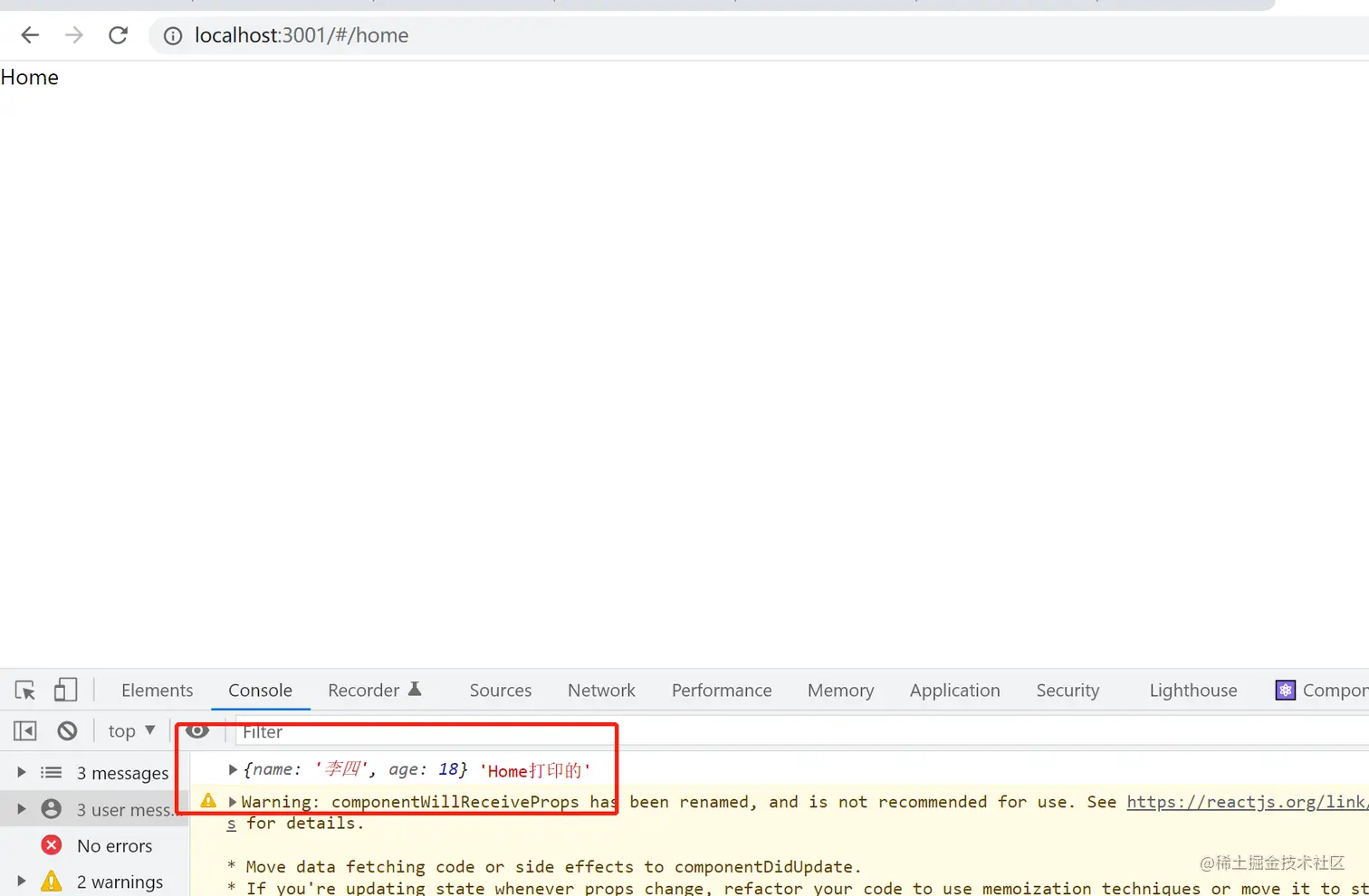Toggle the device toolbar
1369x896 pixels.
point(65,691)
